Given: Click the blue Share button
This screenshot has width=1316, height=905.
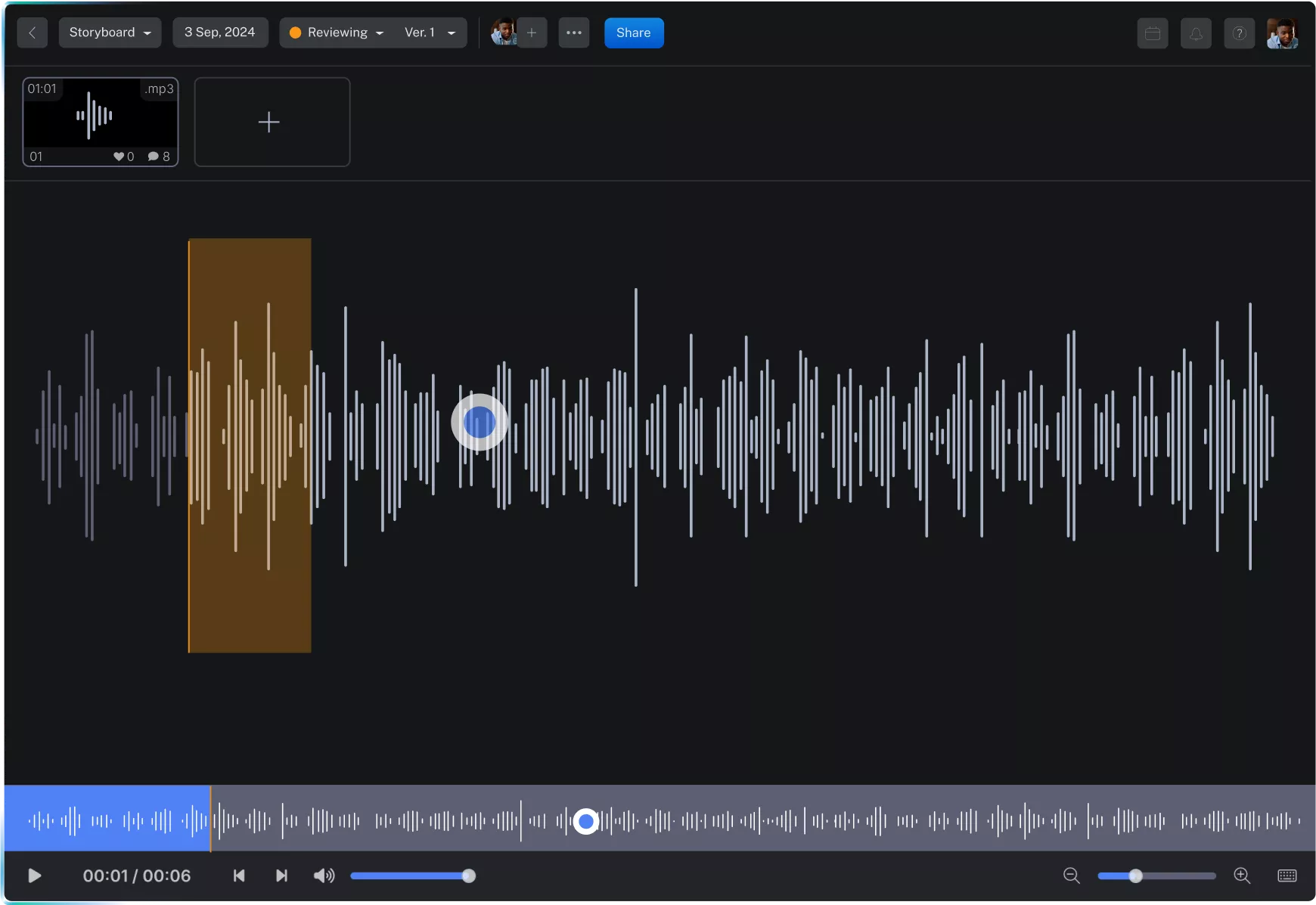Looking at the screenshot, I should 633,33.
